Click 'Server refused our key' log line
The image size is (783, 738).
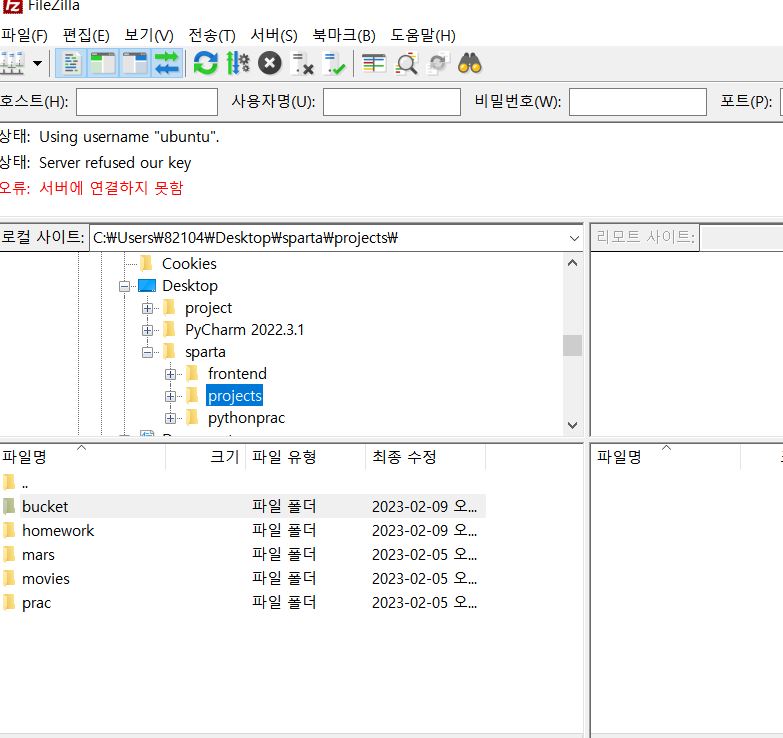point(115,163)
